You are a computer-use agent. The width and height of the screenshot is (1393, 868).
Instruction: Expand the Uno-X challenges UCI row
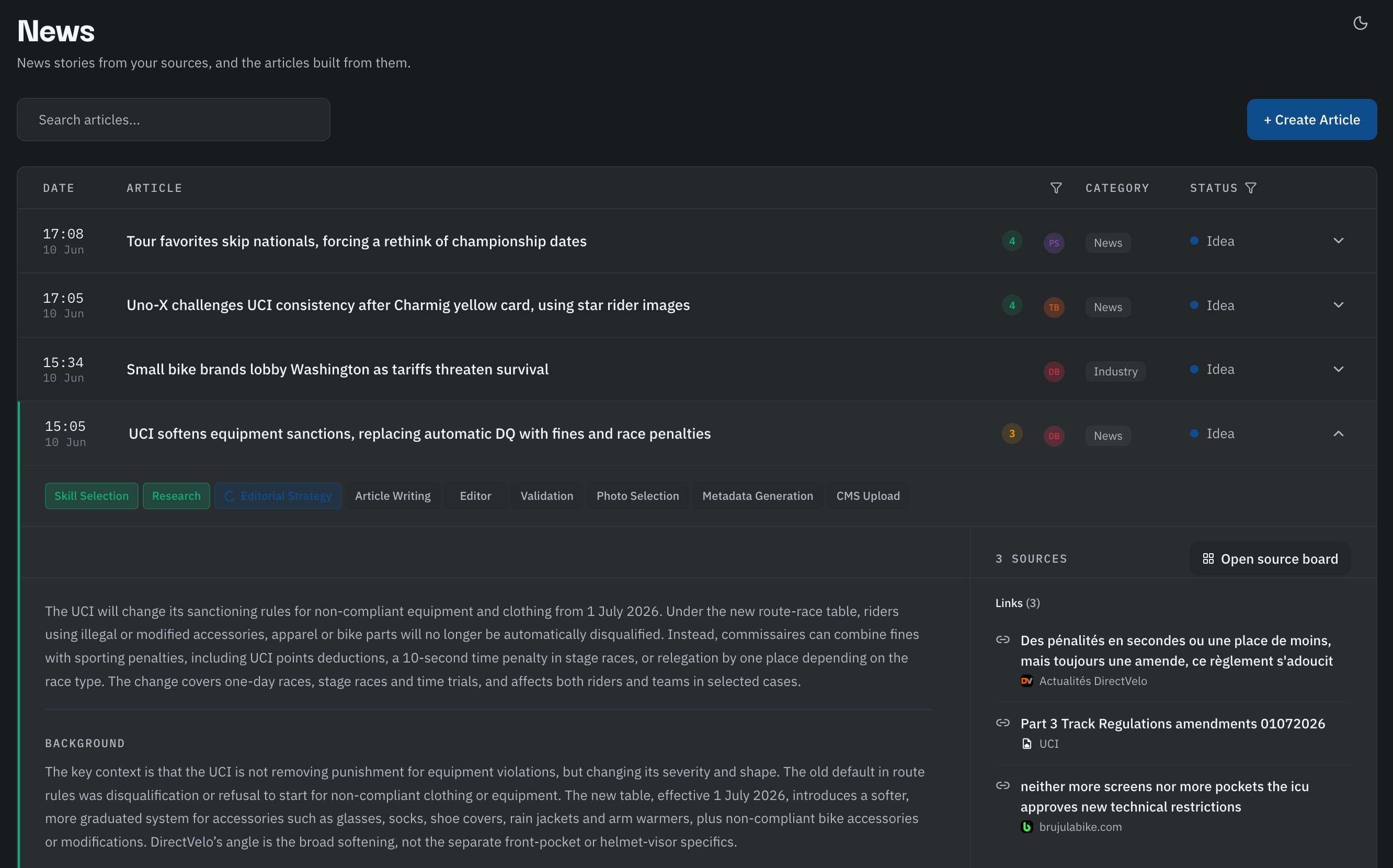tap(1338, 305)
